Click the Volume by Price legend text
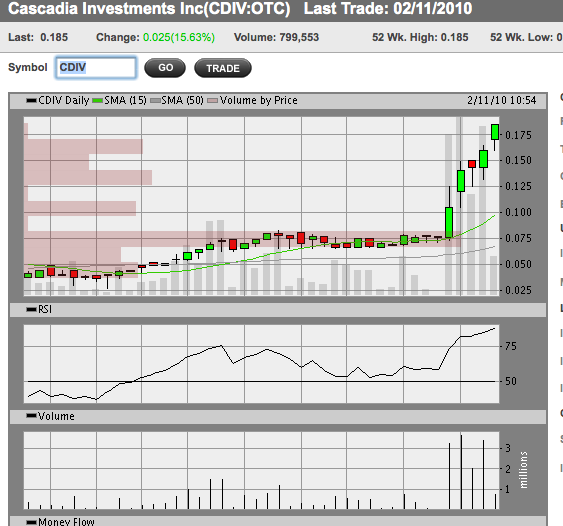The image size is (563, 526). [x=259, y=100]
